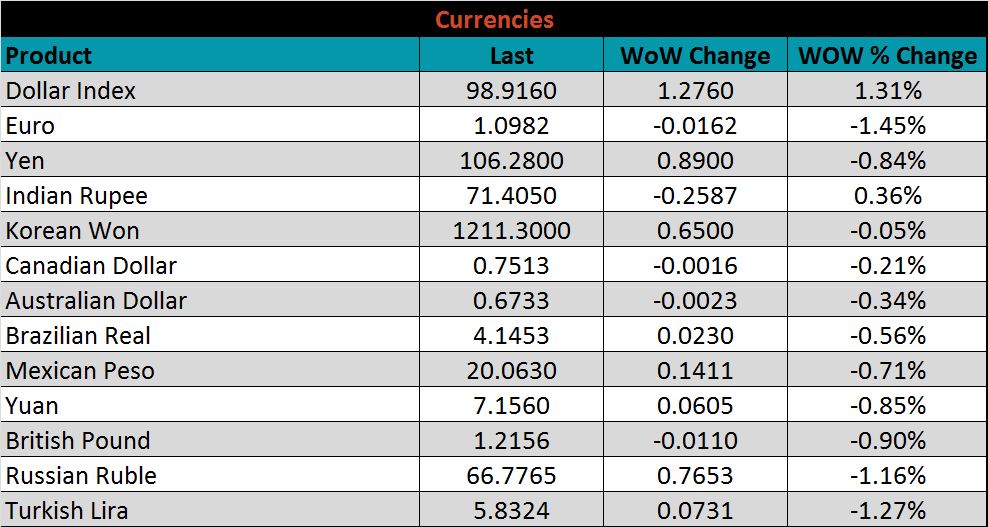Select Australian Dollar WoW change -0.0023
The width and height of the screenshot is (988, 527).
point(695,301)
